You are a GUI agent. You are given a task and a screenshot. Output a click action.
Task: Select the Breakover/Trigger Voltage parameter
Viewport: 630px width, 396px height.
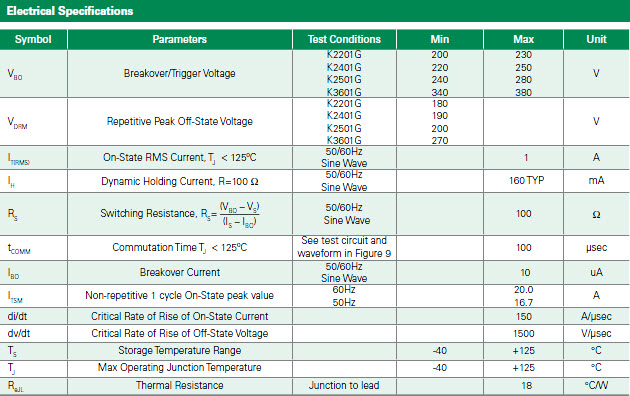[x=180, y=73]
